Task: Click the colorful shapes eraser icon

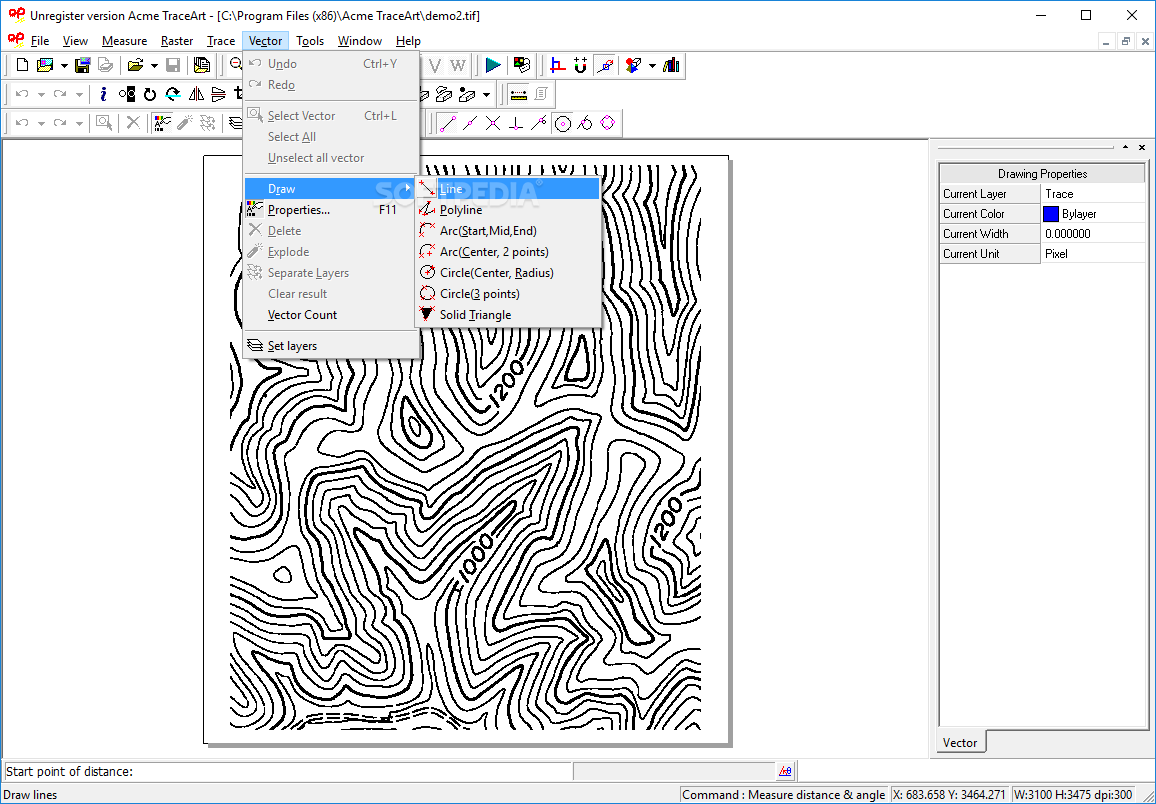Action: point(633,66)
